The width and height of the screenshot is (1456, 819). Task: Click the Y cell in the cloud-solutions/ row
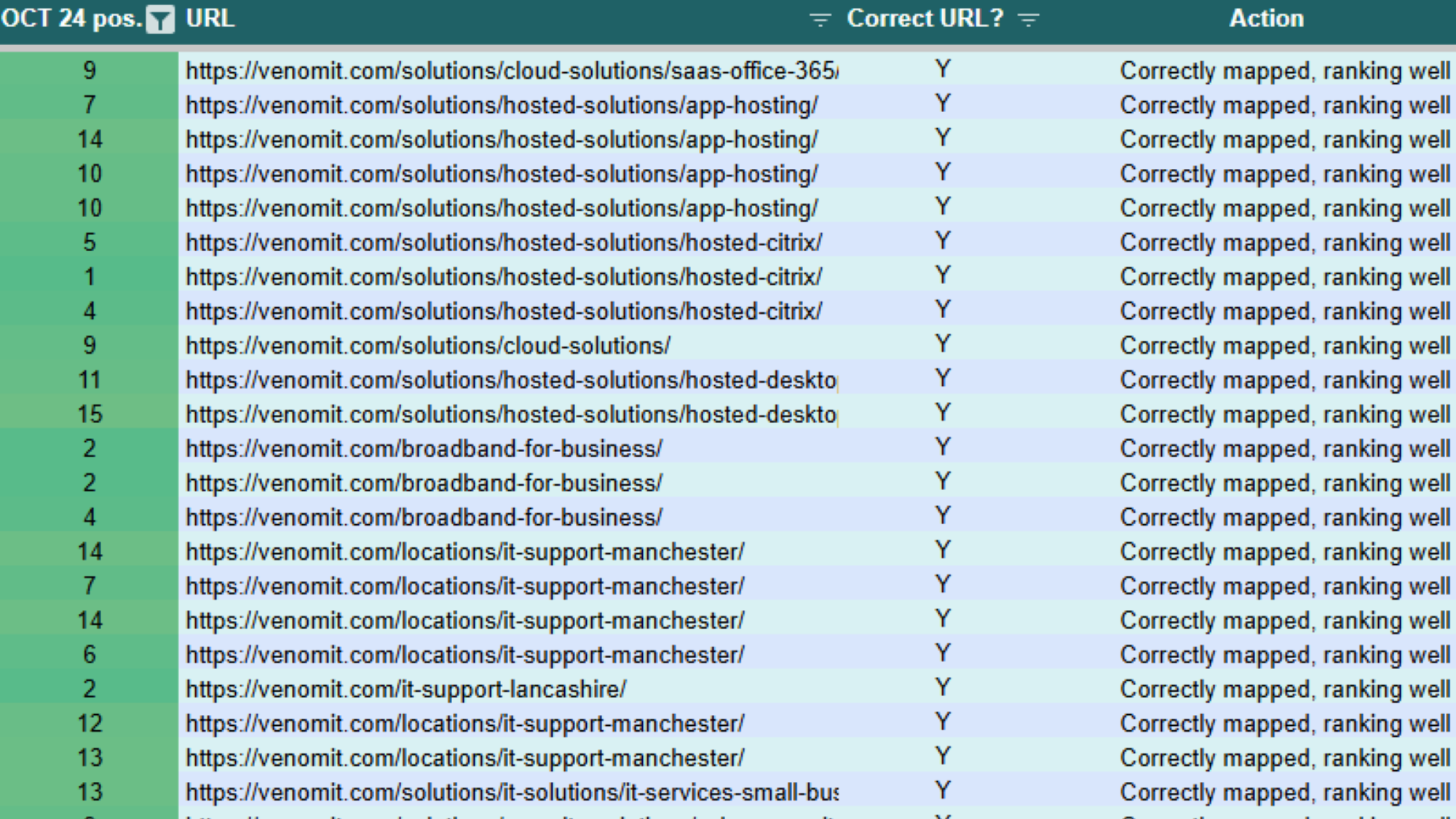click(943, 344)
